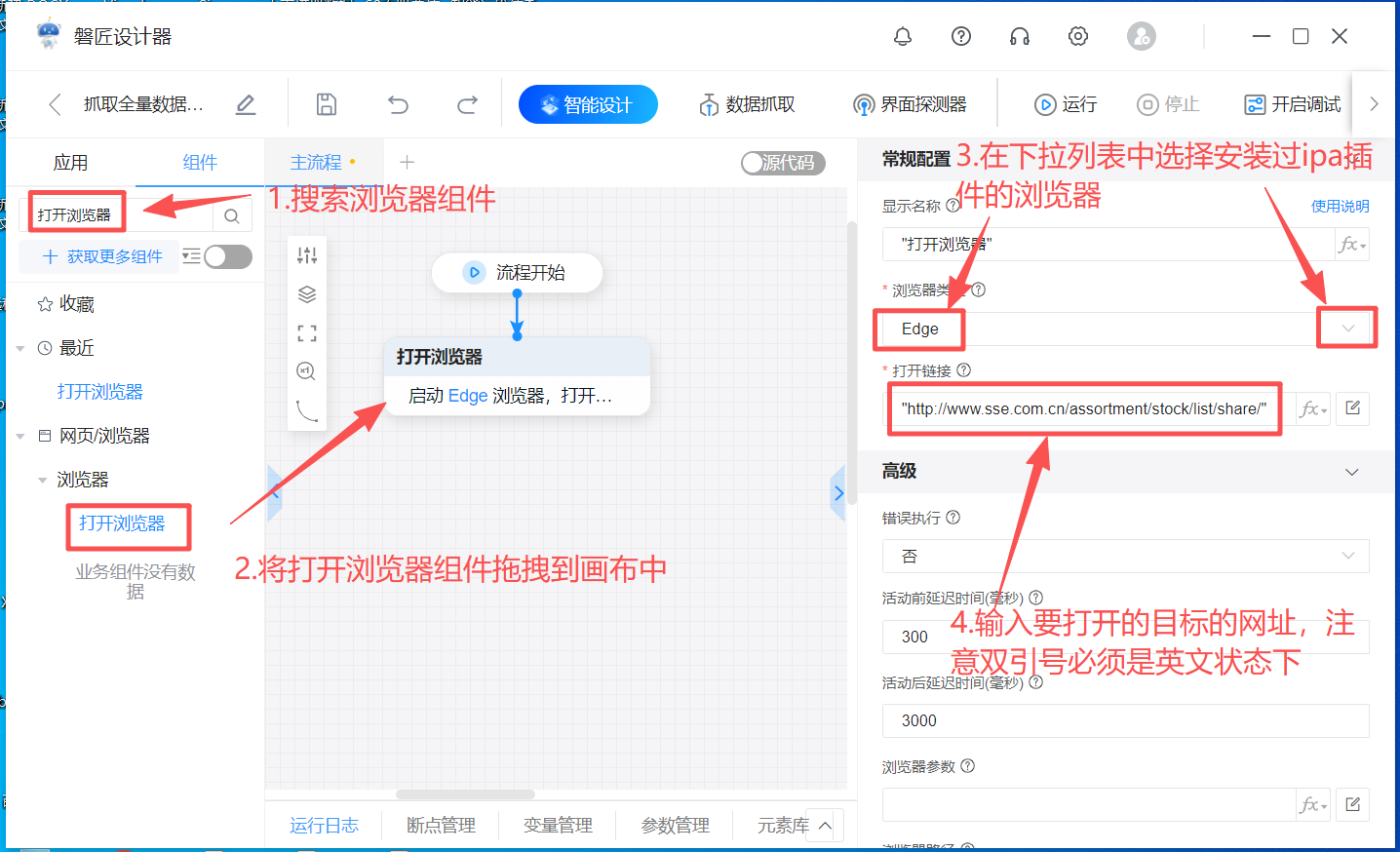
Task: Open the 界面探测器 tool
Action: point(910,104)
